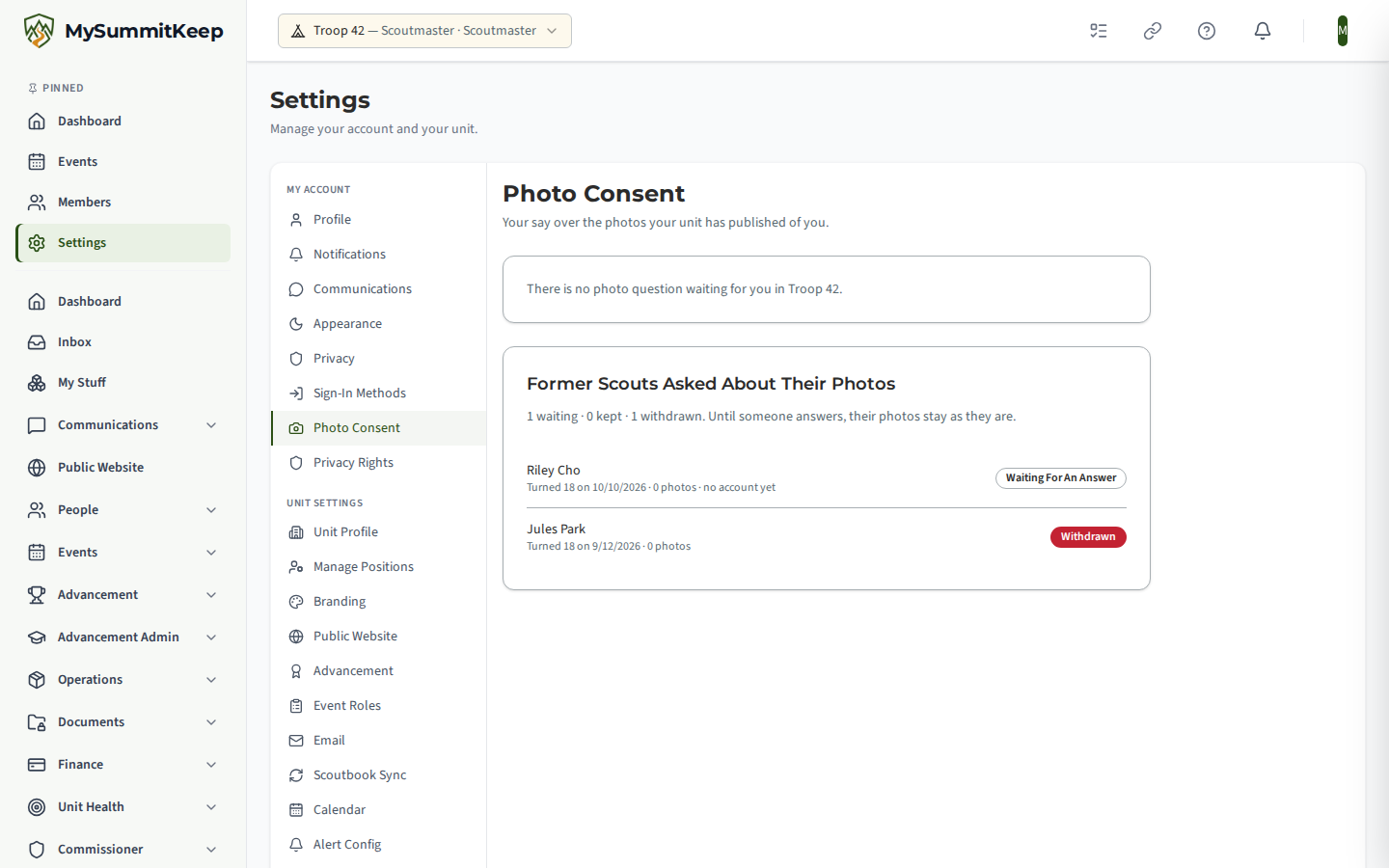Viewport: 1389px width, 868px height.
Task: Open Inbox in the sidebar
Action: [123, 342]
